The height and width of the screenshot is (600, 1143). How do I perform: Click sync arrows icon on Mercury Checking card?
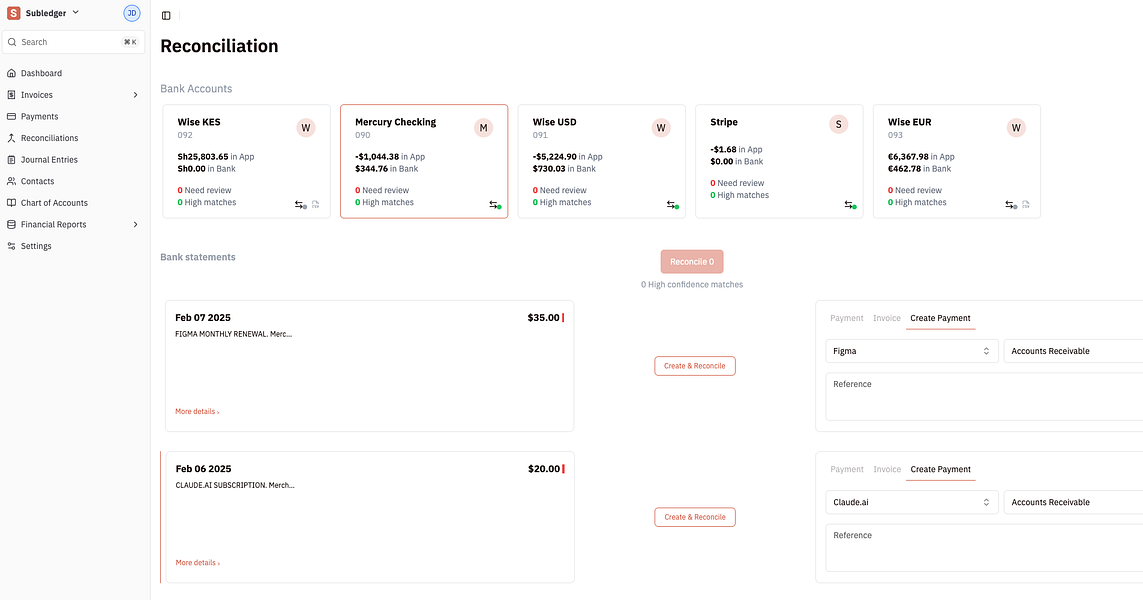point(494,204)
